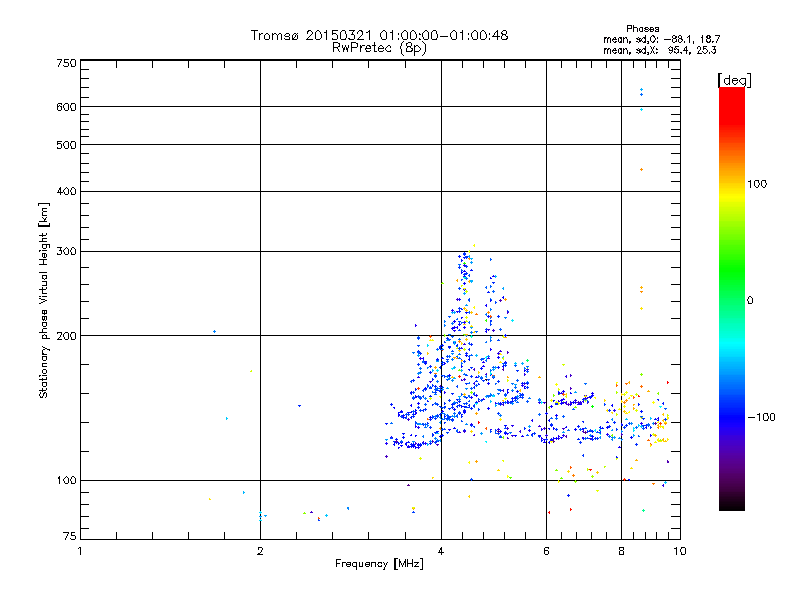Click the x-axis tick label '2'
The width and height of the screenshot is (800, 600).
260,551
